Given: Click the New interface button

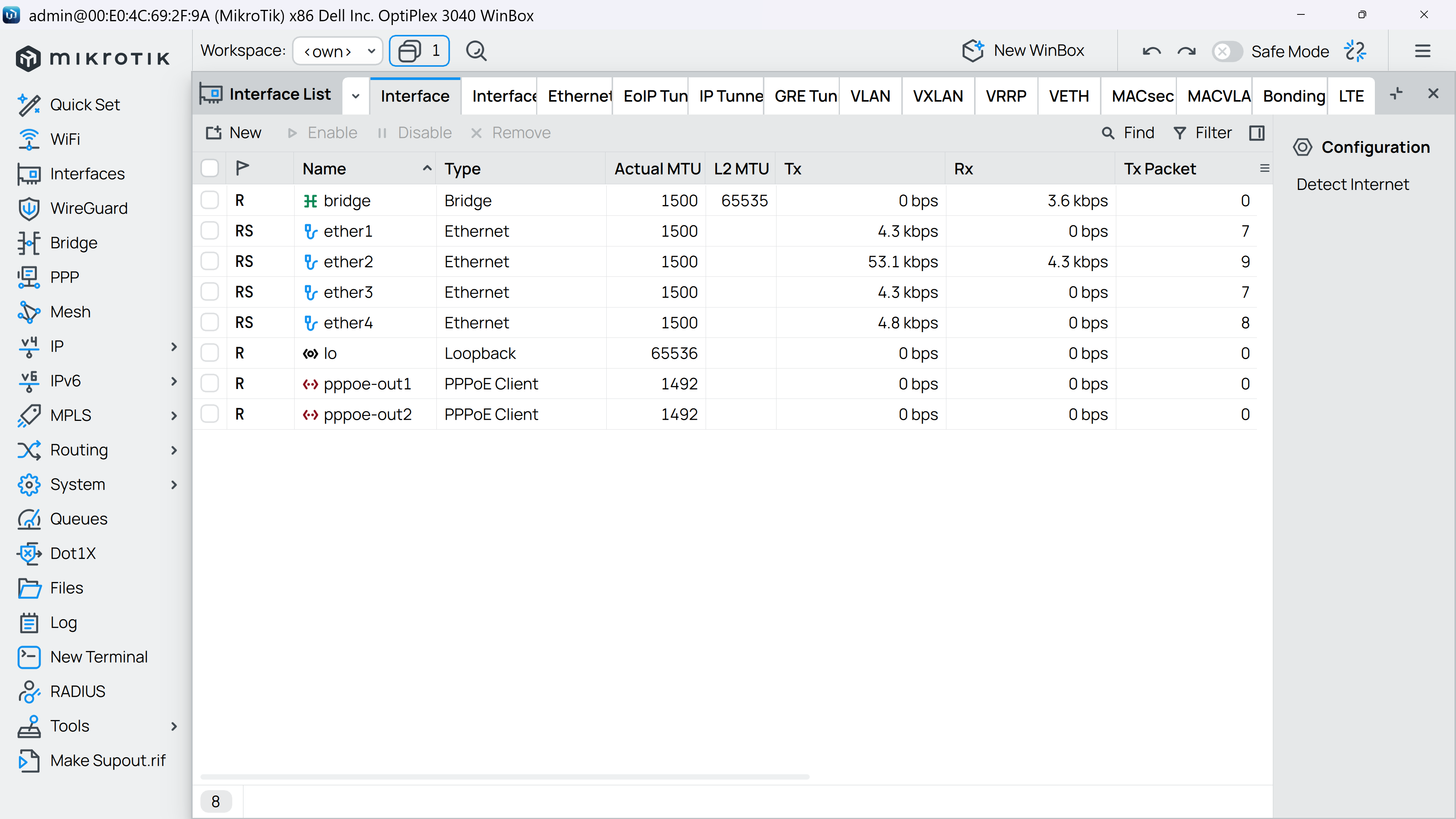Looking at the screenshot, I should point(234,133).
